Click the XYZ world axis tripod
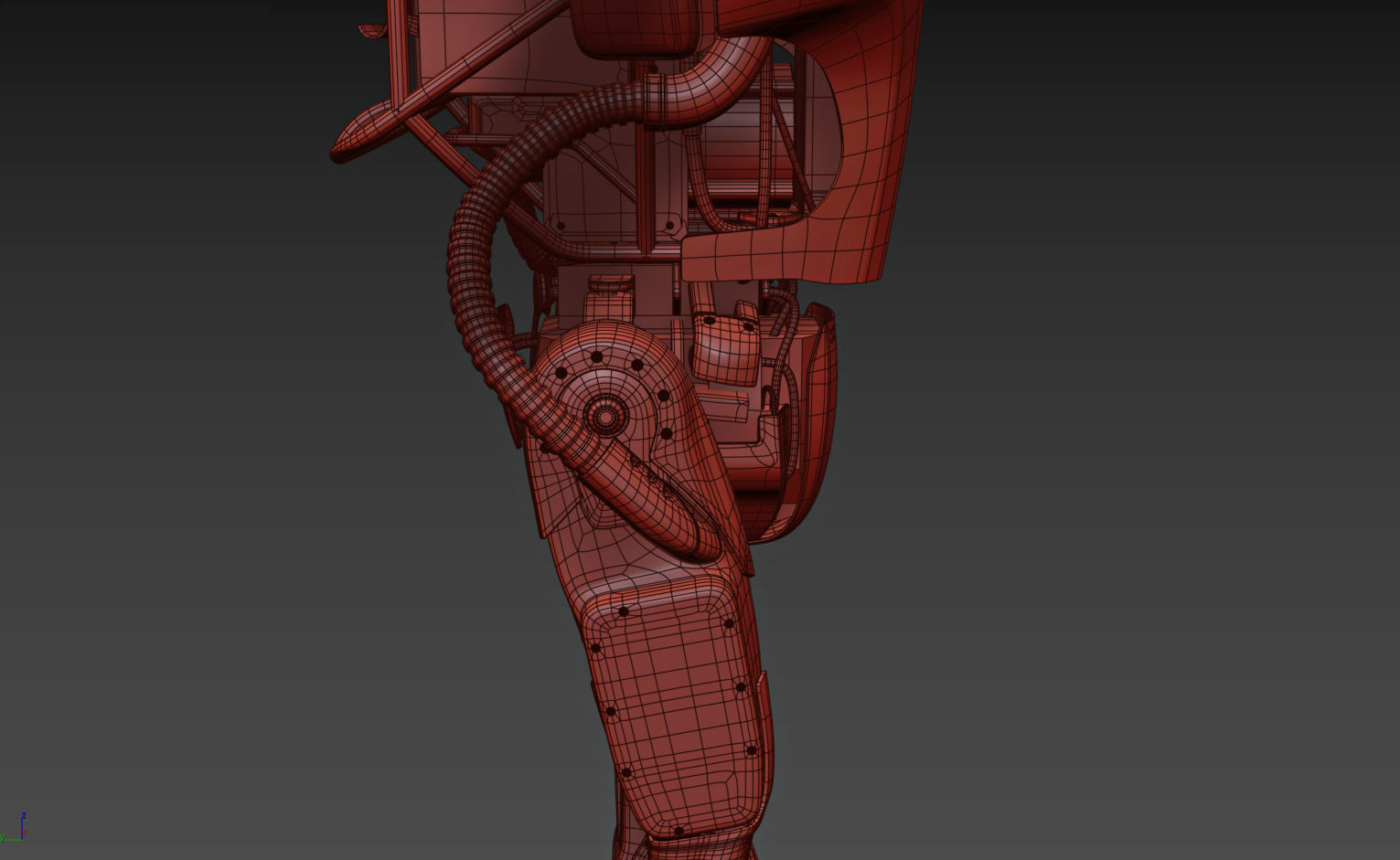This screenshot has width=1400, height=860. (x=13, y=827)
